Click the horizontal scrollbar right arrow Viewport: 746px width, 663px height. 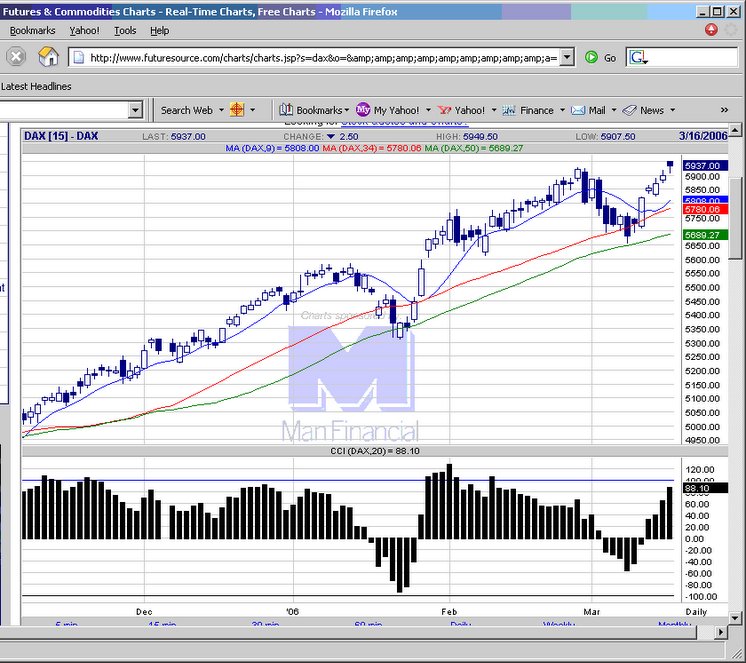tap(720, 632)
